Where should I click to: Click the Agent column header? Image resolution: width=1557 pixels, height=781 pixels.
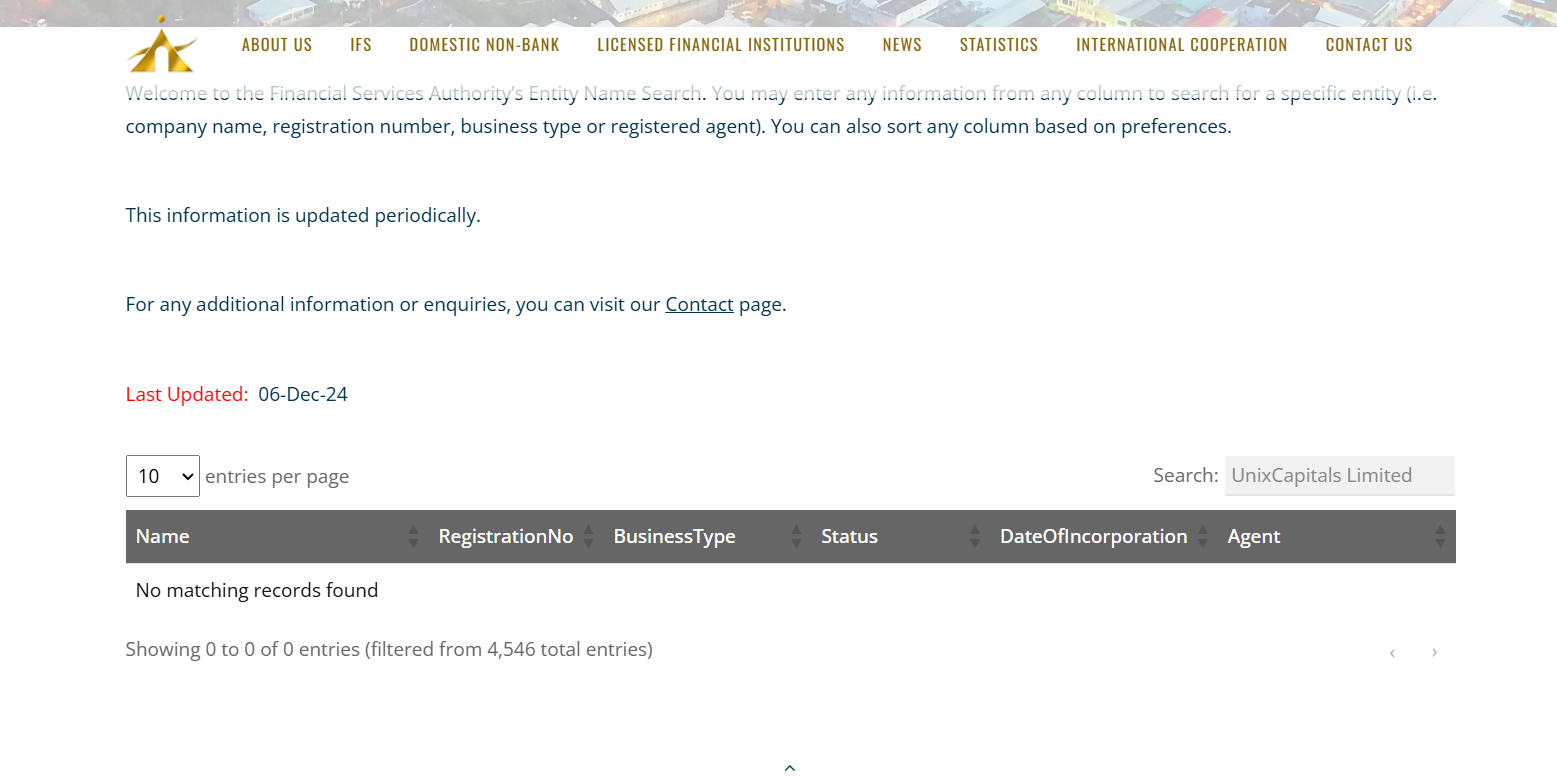pyautogui.click(x=1337, y=537)
